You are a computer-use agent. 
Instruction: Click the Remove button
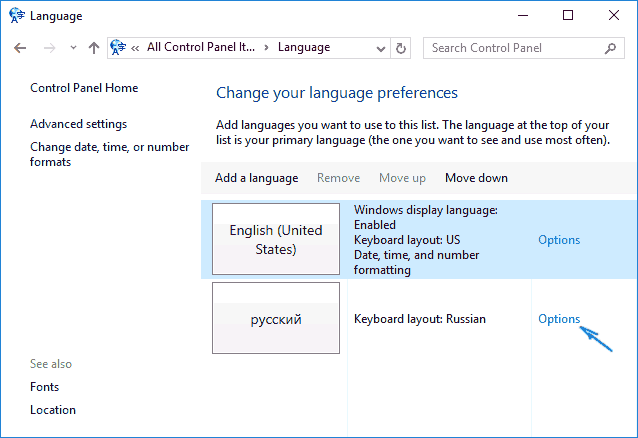coord(339,178)
